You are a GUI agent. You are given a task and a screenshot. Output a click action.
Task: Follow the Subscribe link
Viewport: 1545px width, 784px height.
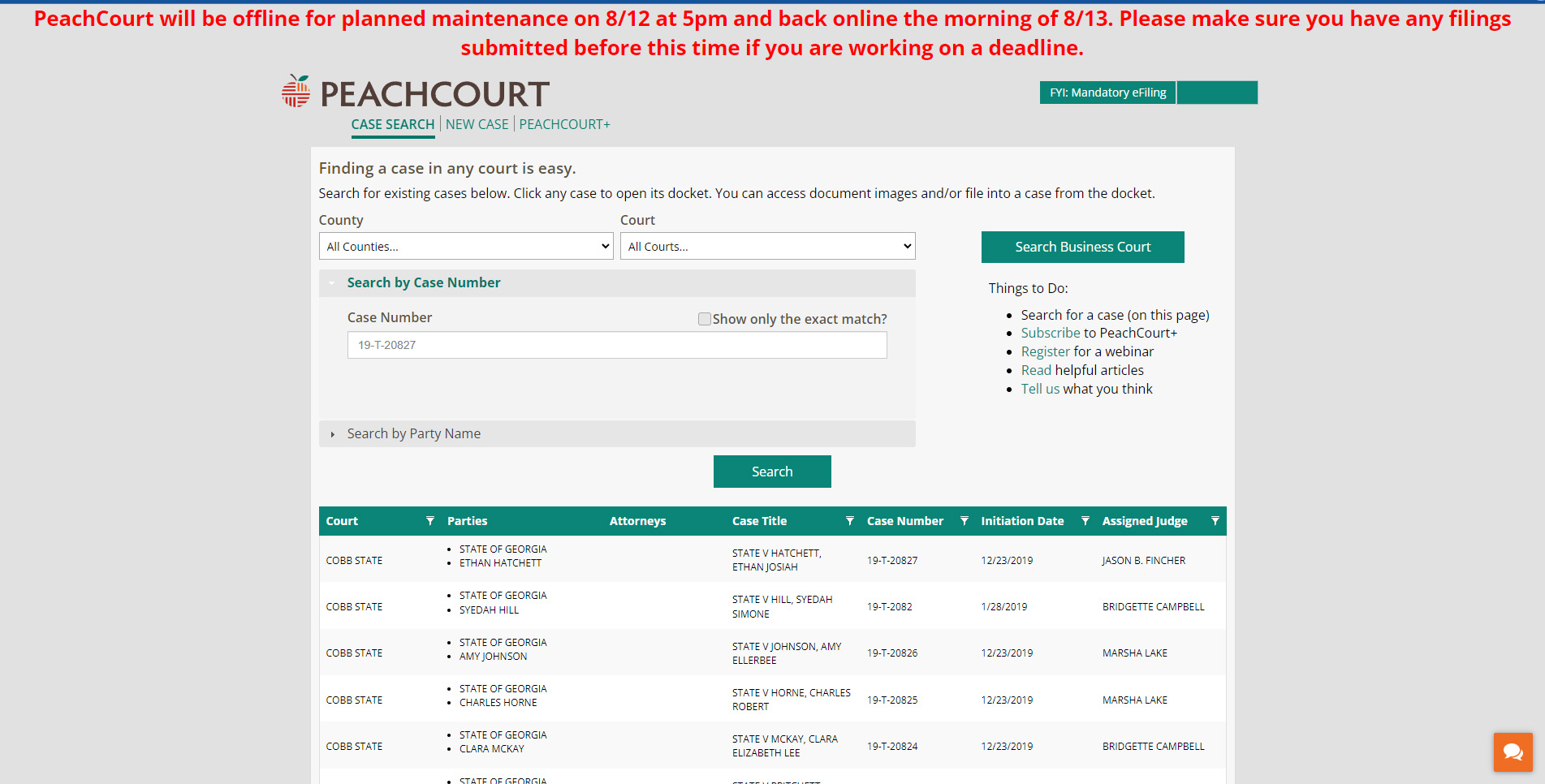point(1051,333)
